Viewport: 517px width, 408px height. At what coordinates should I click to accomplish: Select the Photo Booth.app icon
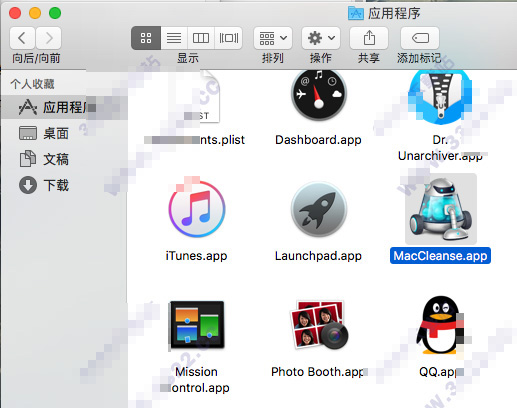(x=319, y=325)
